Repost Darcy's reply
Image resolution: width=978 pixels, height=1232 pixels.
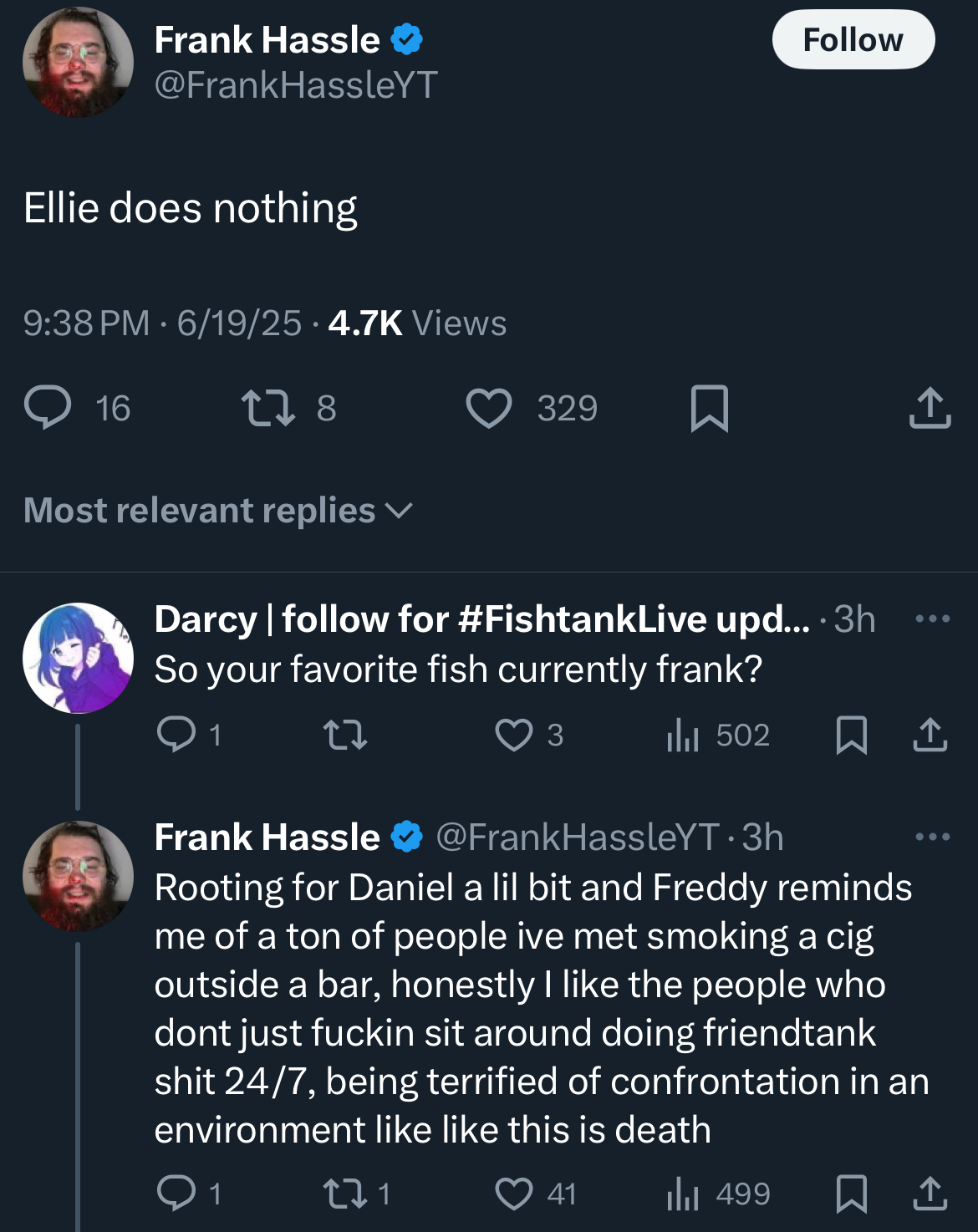pos(345,735)
